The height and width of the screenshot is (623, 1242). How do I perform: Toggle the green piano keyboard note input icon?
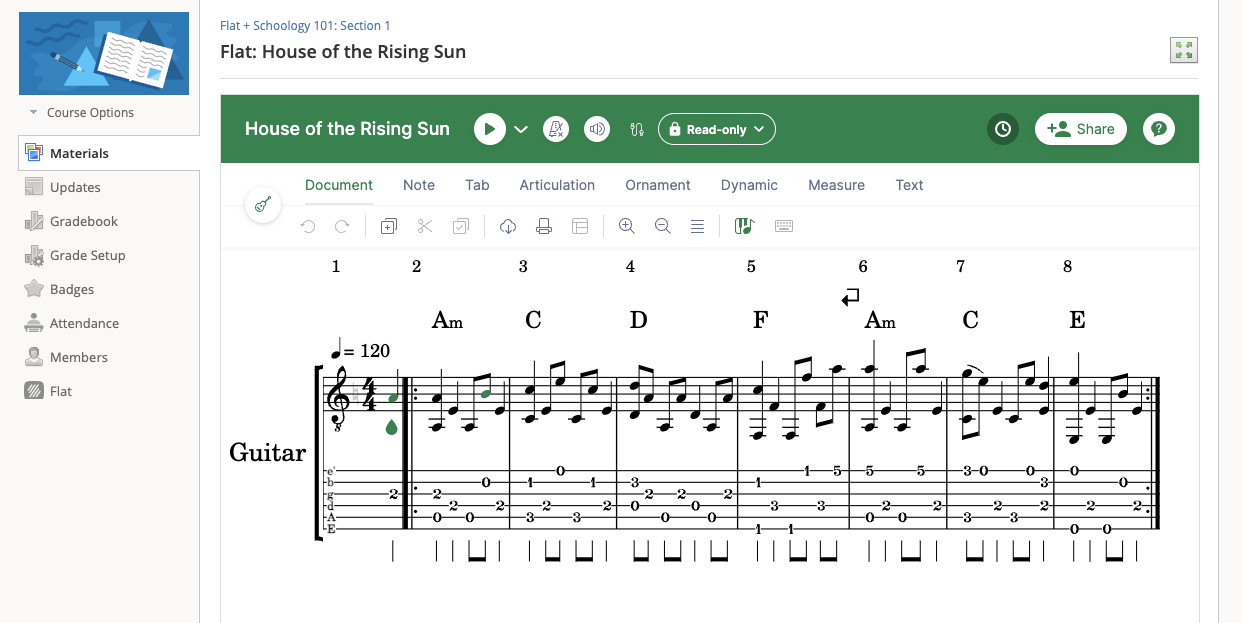tap(743, 227)
